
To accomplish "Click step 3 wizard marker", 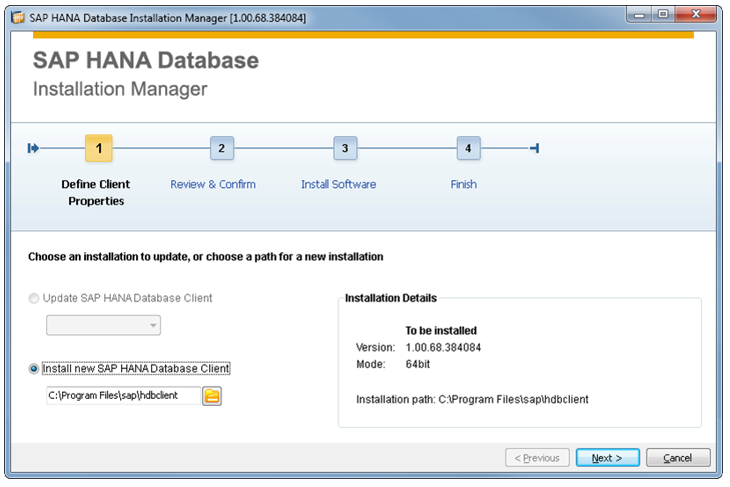I will 345,148.
